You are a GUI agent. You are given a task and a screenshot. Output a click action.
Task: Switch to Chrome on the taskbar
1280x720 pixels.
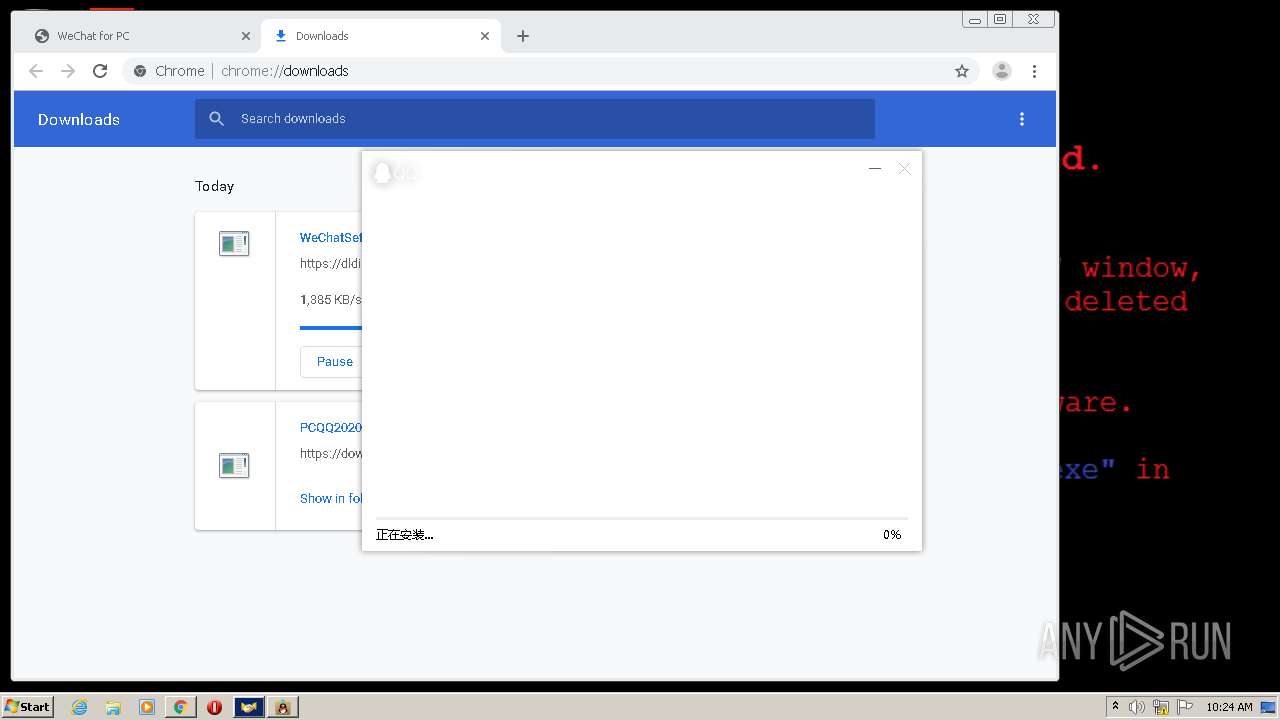point(181,707)
